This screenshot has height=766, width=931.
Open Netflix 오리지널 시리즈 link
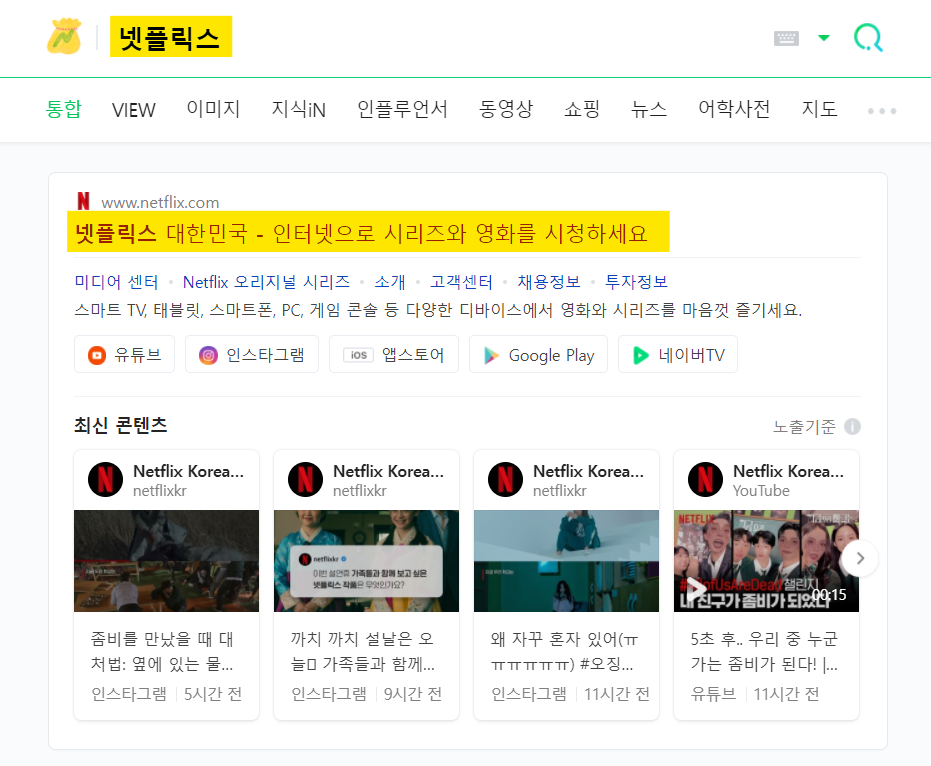tap(267, 282)
